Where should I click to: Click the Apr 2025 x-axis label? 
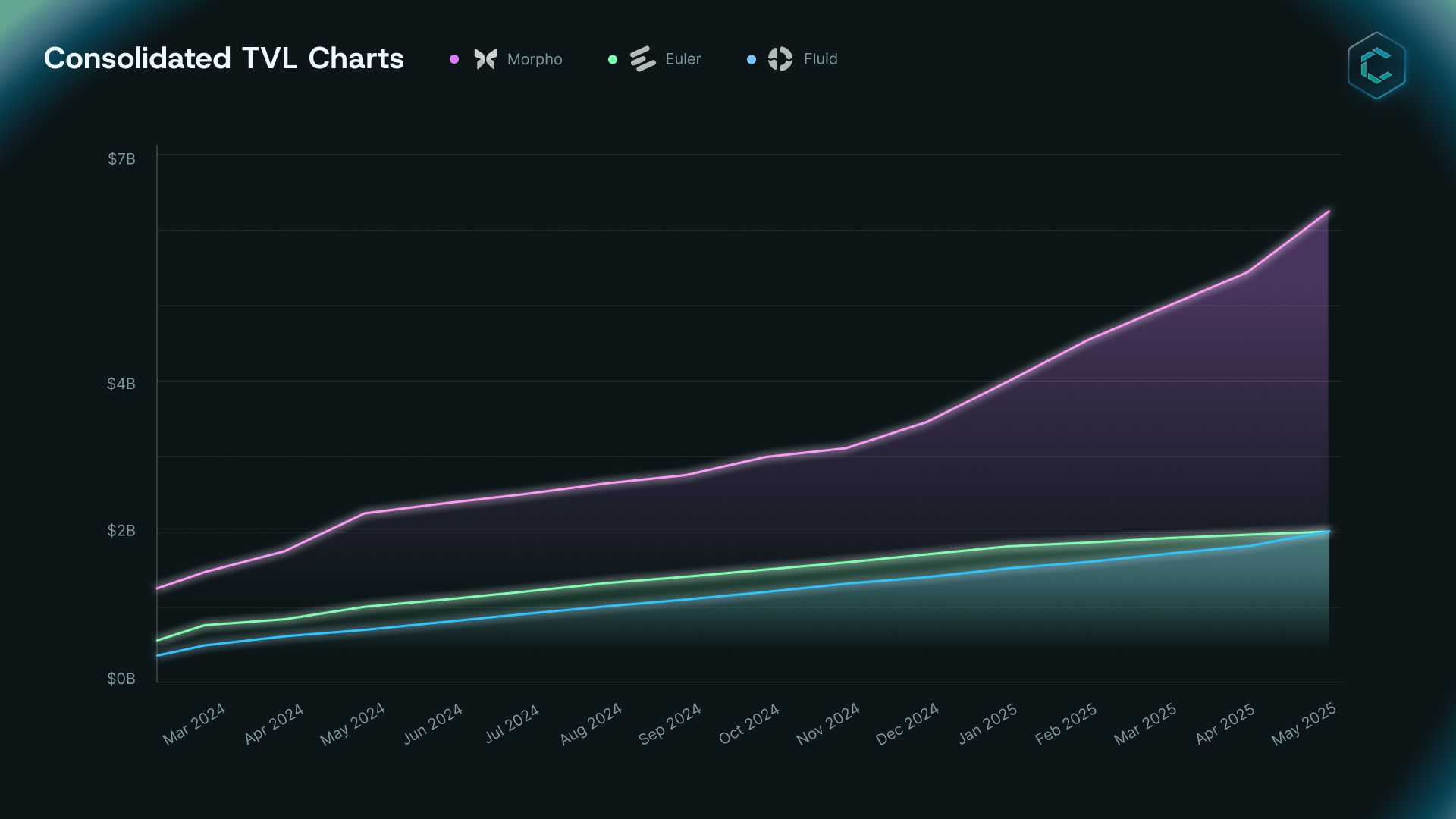click(x=1225, y=724)
